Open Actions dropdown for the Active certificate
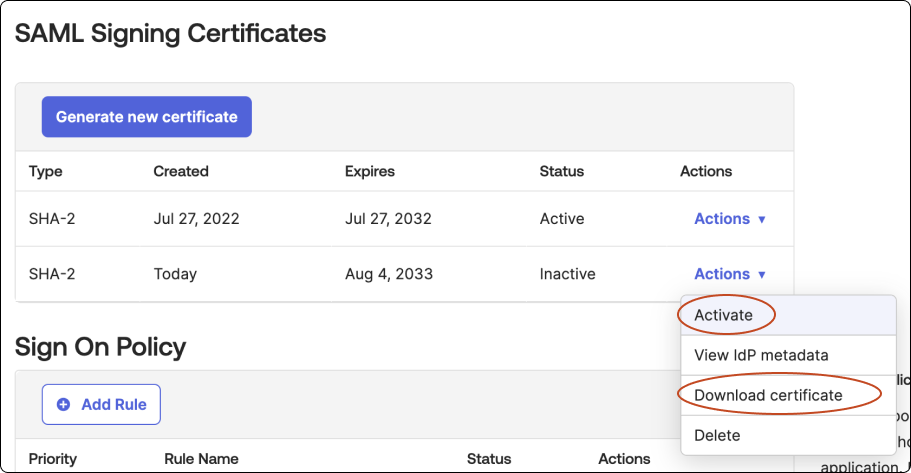Image resolution: width=911 pixels, height=473 pixels. pyautogui.click(x=729, y=219)
